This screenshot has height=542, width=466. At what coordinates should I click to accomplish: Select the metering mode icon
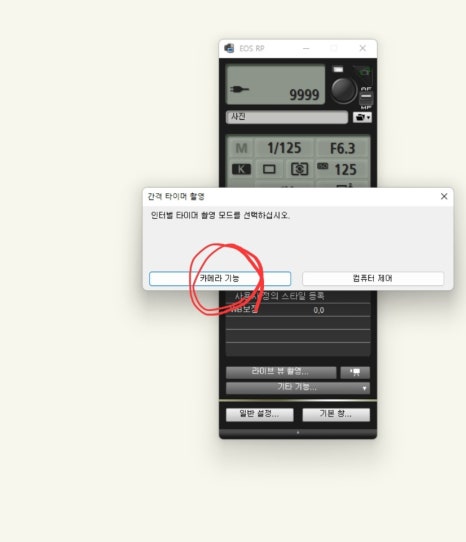tap(299, 169)
